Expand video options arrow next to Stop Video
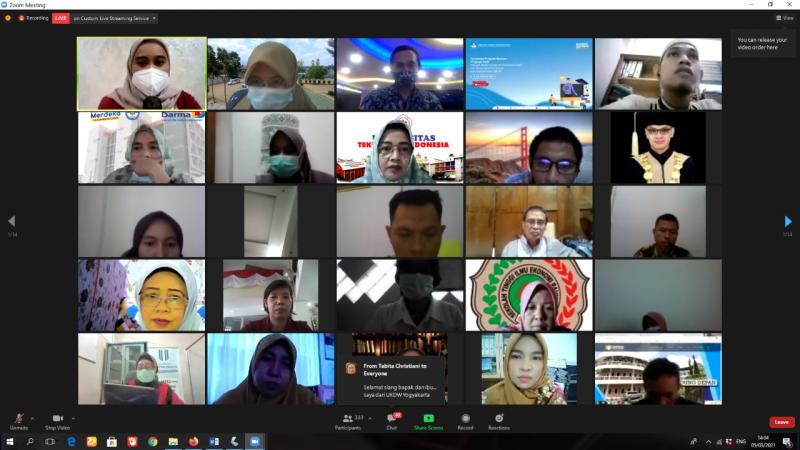Viewport: 800px width, 450px height. click(73, 418)
